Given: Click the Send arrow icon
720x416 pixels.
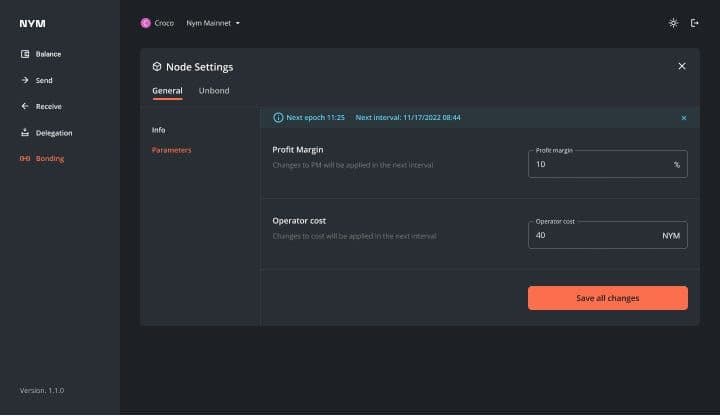Looking at the screenshot, I should tap(25, 80).
